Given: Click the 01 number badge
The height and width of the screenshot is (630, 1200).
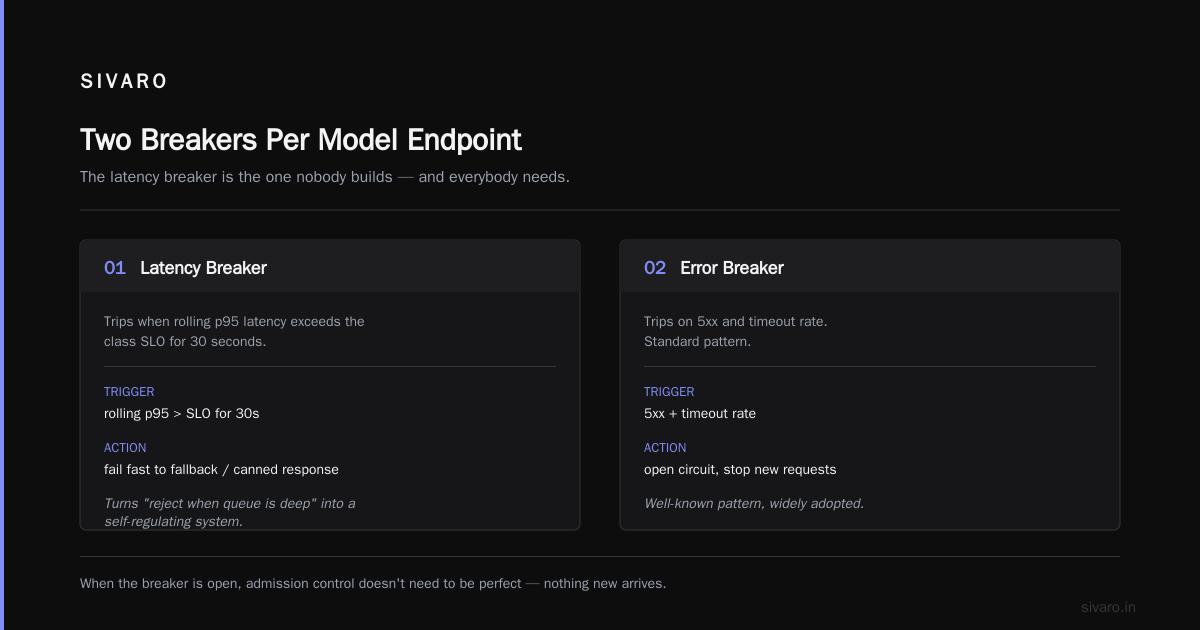Looking at the screenshot, I should tap(115, 268).
